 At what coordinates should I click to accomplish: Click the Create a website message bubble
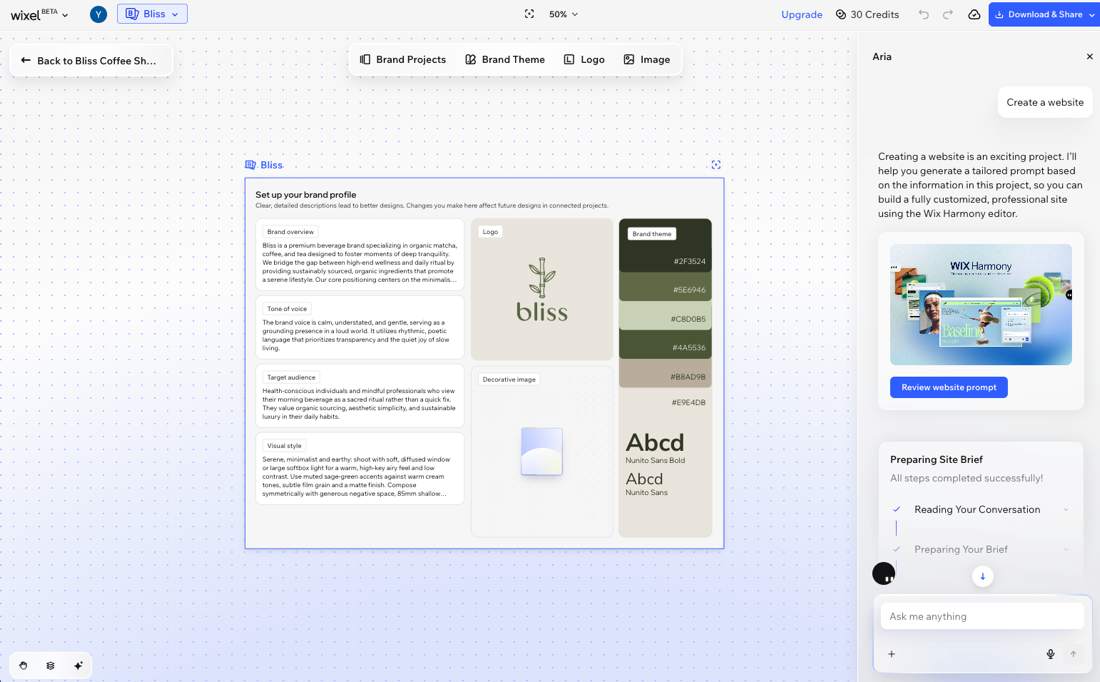pyautogui.click(x=1045, y=102)
